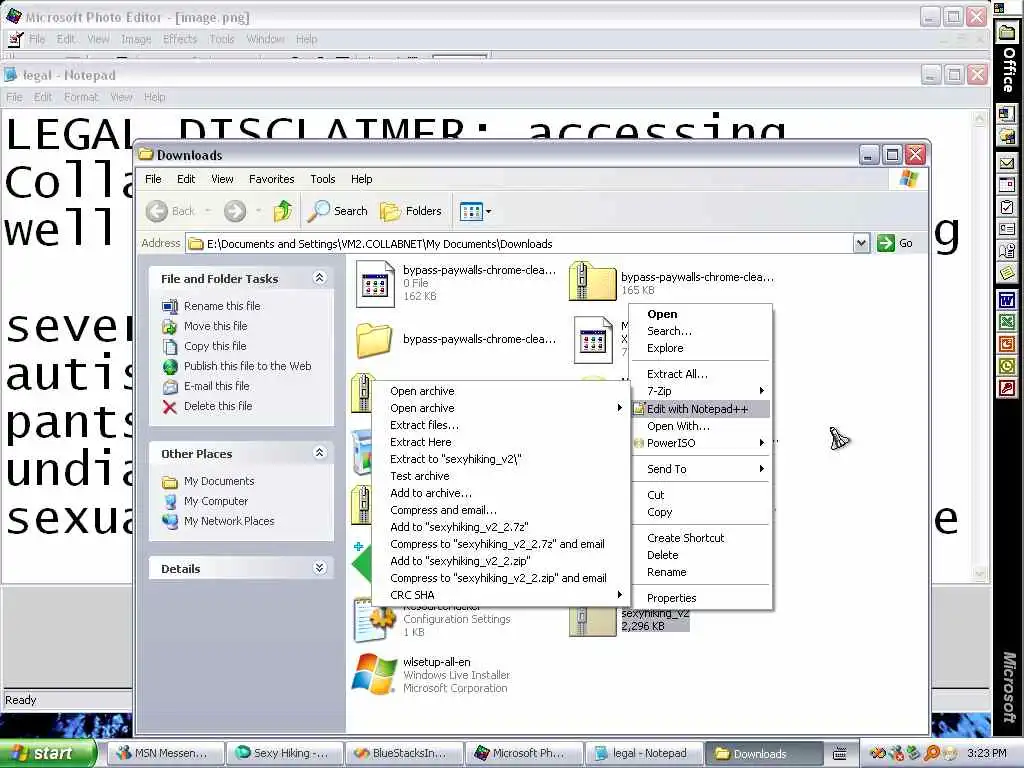Click Add to archive... entry
This screenshot has width=1024, height=768.
500,493
